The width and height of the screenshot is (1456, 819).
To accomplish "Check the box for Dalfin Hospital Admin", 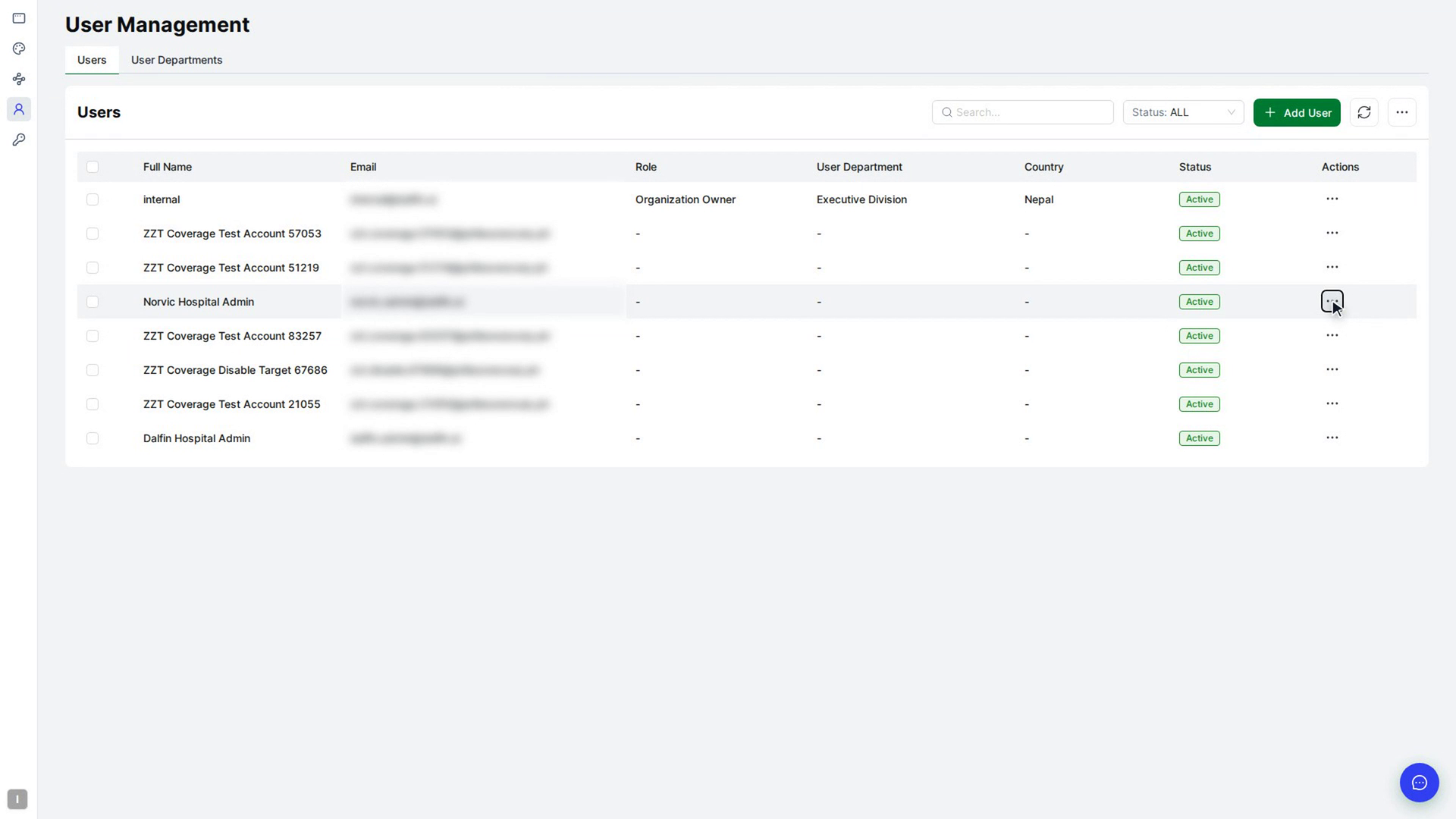I will [x=93, y=438].
